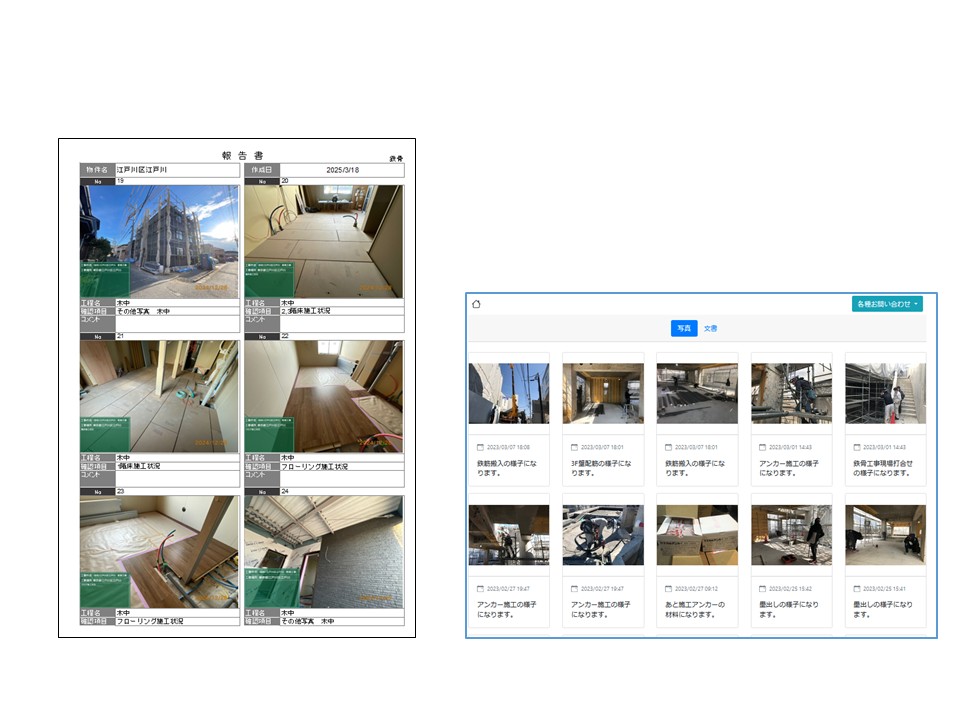The height and width of the screenshot is (720, 960).
Task: Open the 鉄骨工事現場打合せ staircase photo
Action: coord(885,393)
